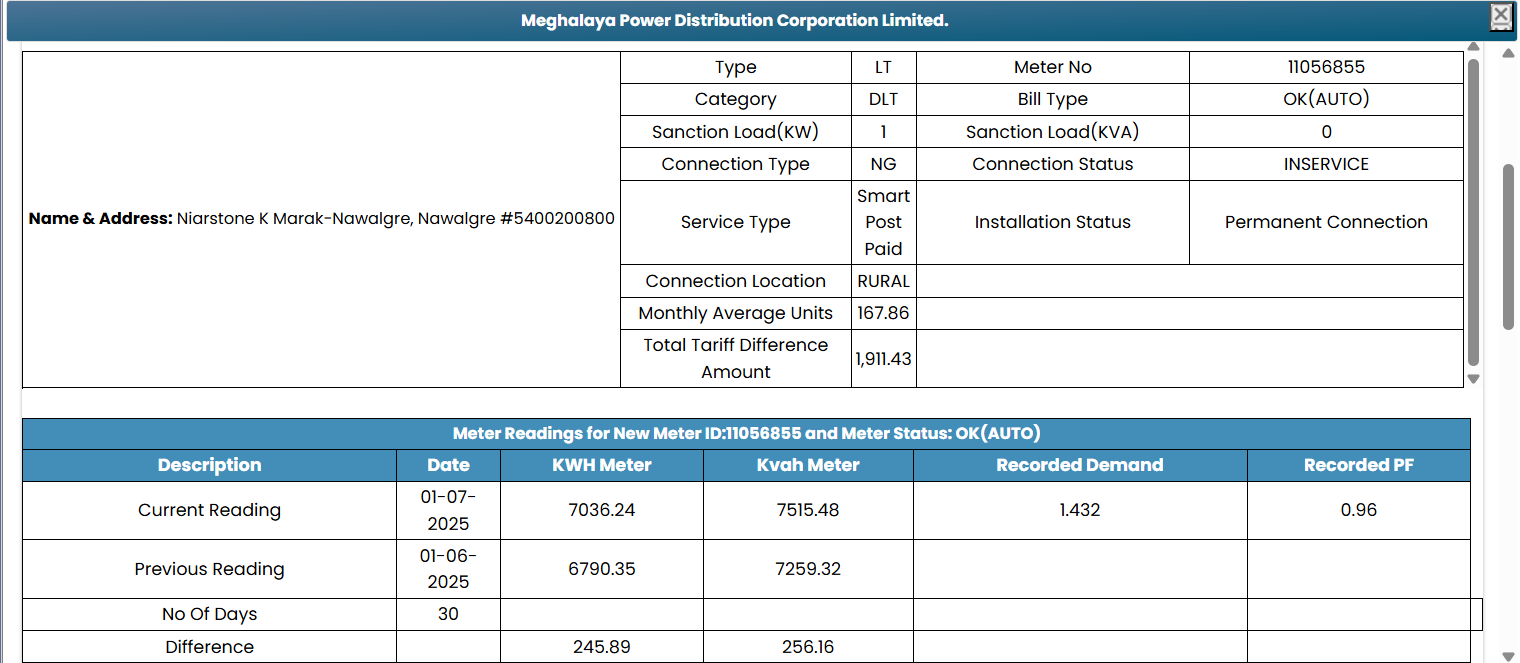The height and width of the screenshot is (663, 1520).
Task: Select the 'Current Reading' row label
Action: (209, 510)
